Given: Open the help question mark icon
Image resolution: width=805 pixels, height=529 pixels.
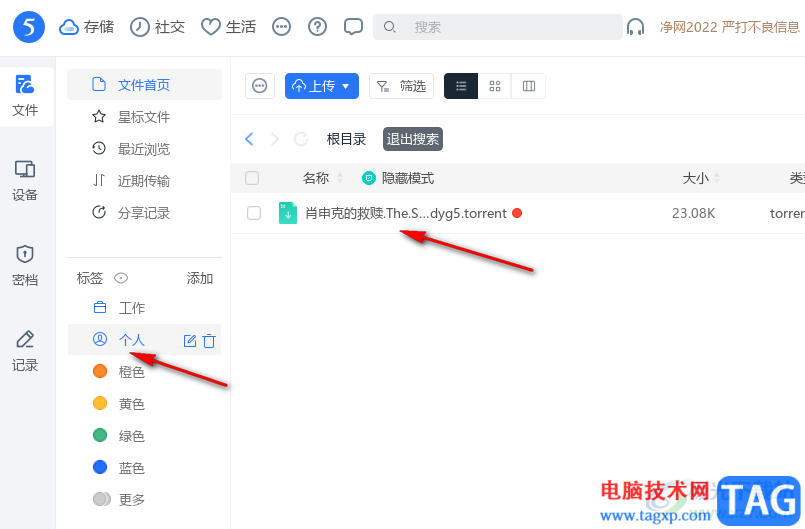Looking at the screenshot, I should (x=317, y=27).
